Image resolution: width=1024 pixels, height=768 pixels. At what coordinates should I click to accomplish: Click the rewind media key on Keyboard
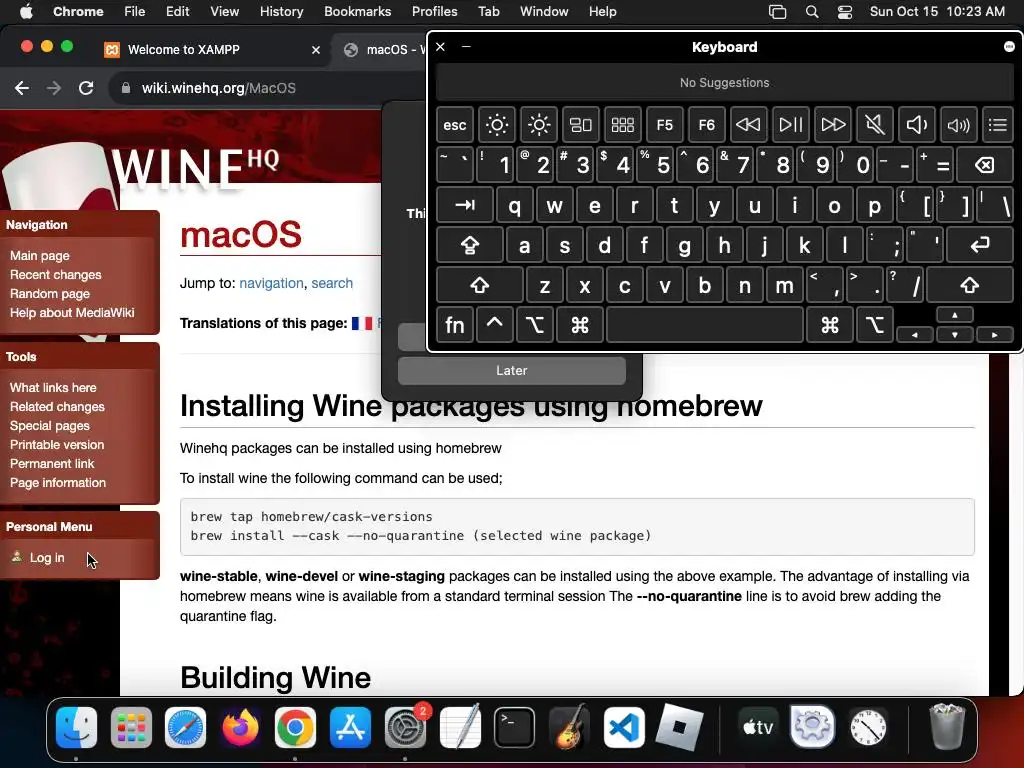click(748, 125)
